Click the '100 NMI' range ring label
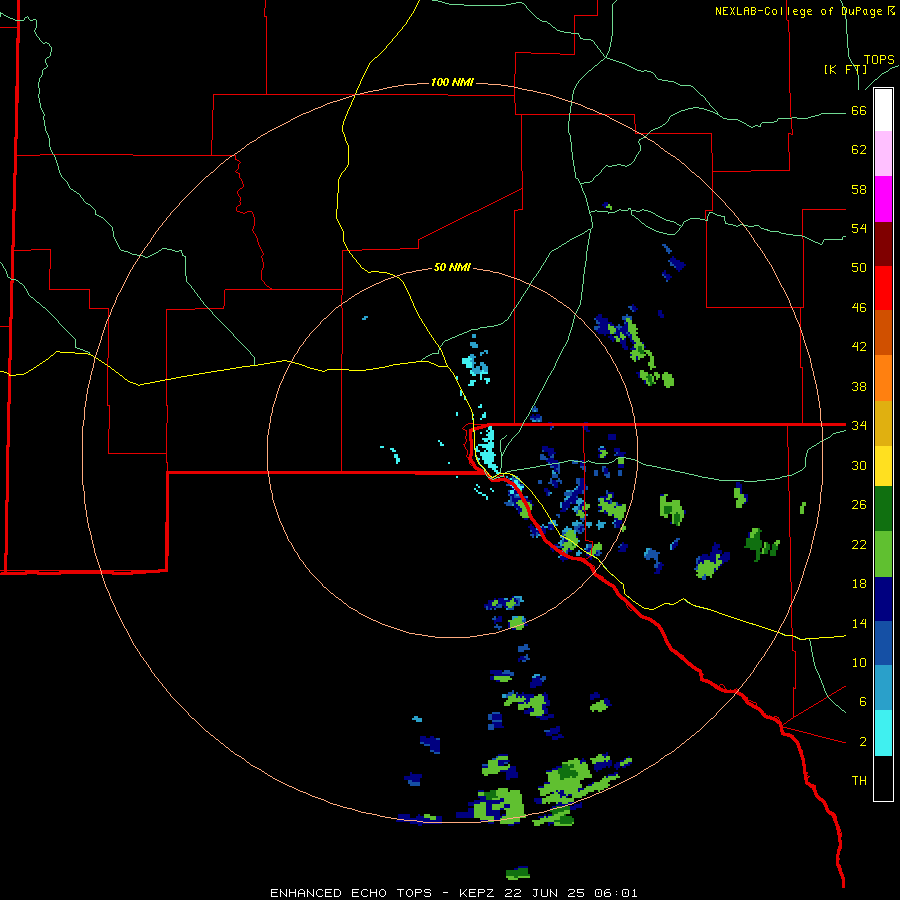This screenshot has height=900, width=900. (x=452, y=82)
